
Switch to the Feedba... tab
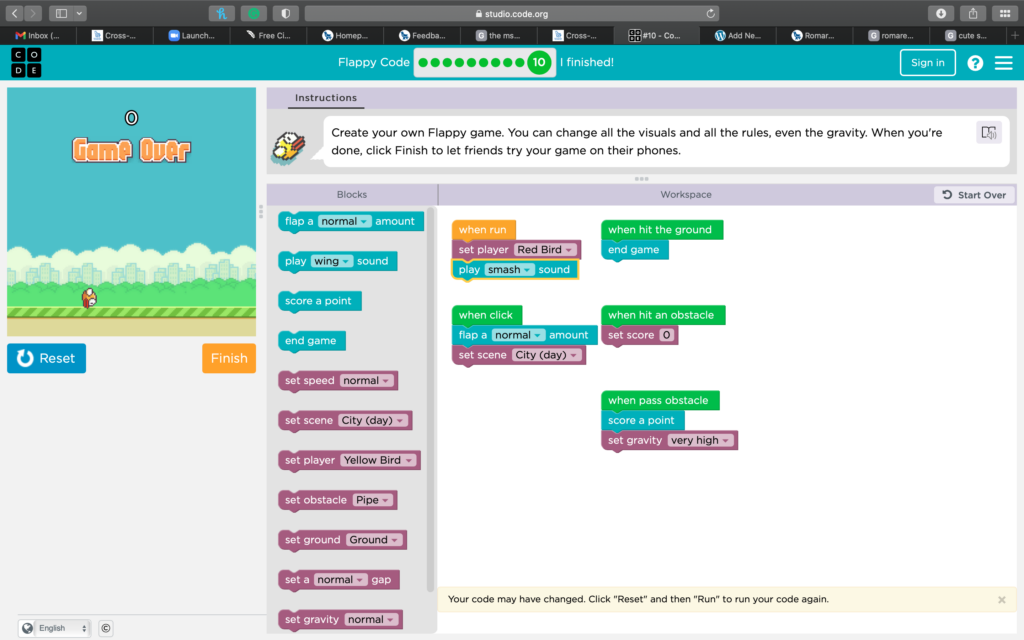422,35
